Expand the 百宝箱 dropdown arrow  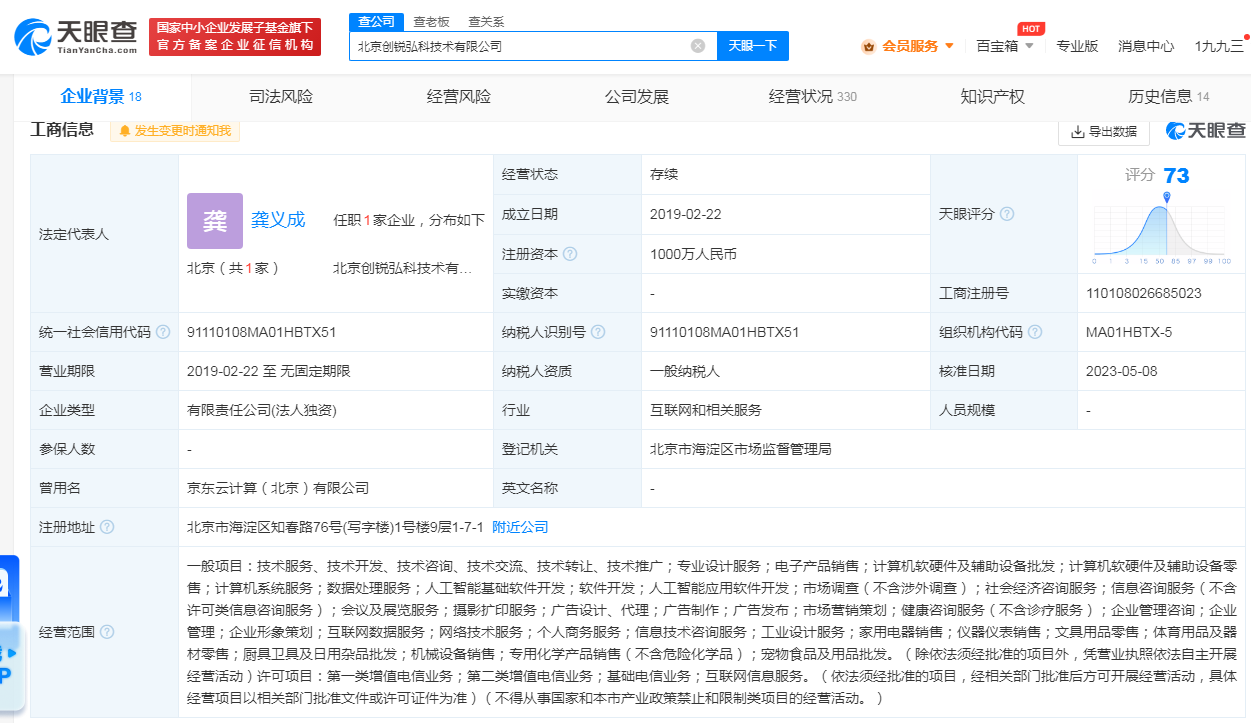1031,46
